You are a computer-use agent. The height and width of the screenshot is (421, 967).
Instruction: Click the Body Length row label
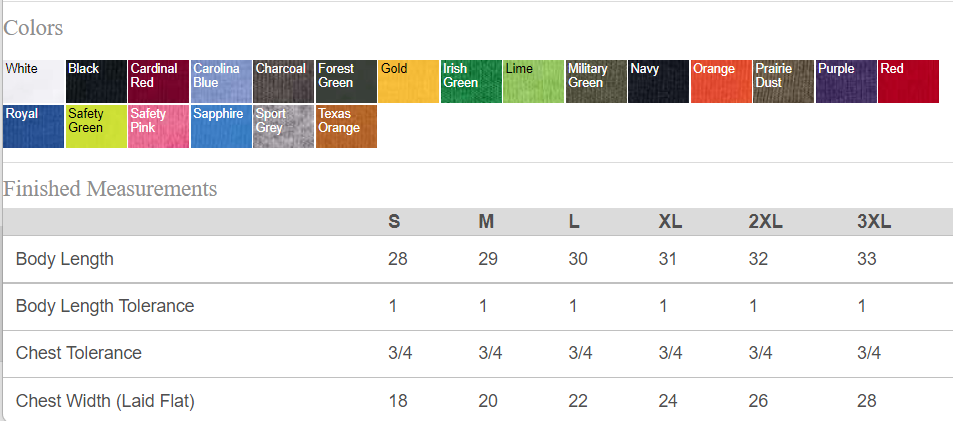click(x=65, y=259)
